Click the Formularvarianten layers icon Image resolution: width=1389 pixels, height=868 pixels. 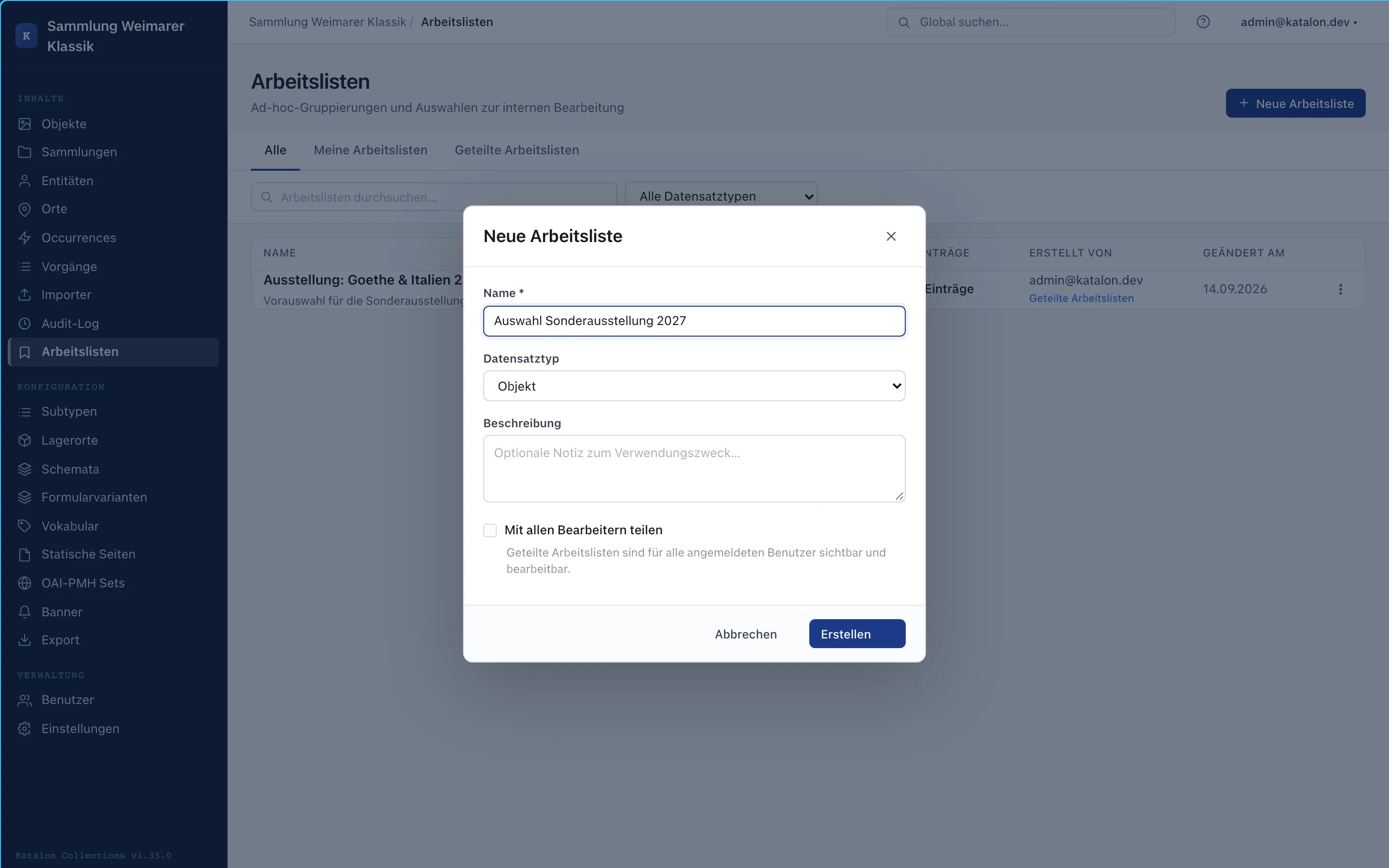coord(24,497)
